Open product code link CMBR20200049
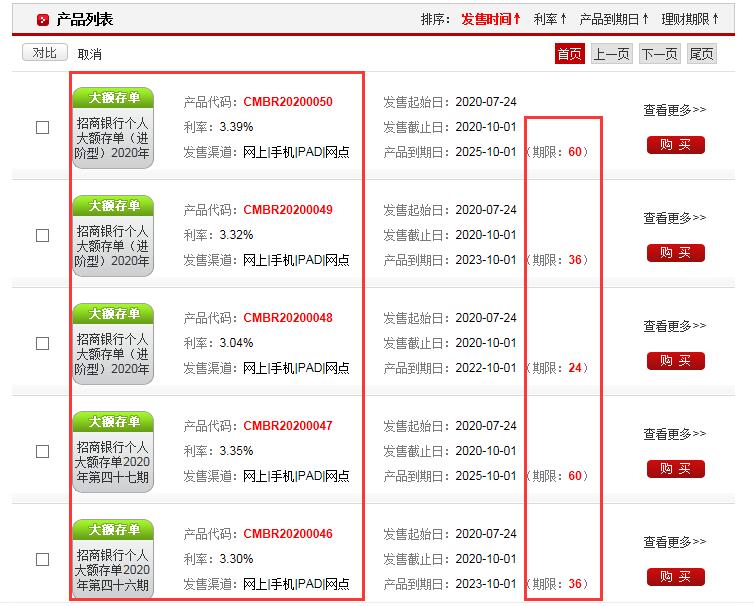This screenshot has height=606, width=754. click(x=288, y=210)
